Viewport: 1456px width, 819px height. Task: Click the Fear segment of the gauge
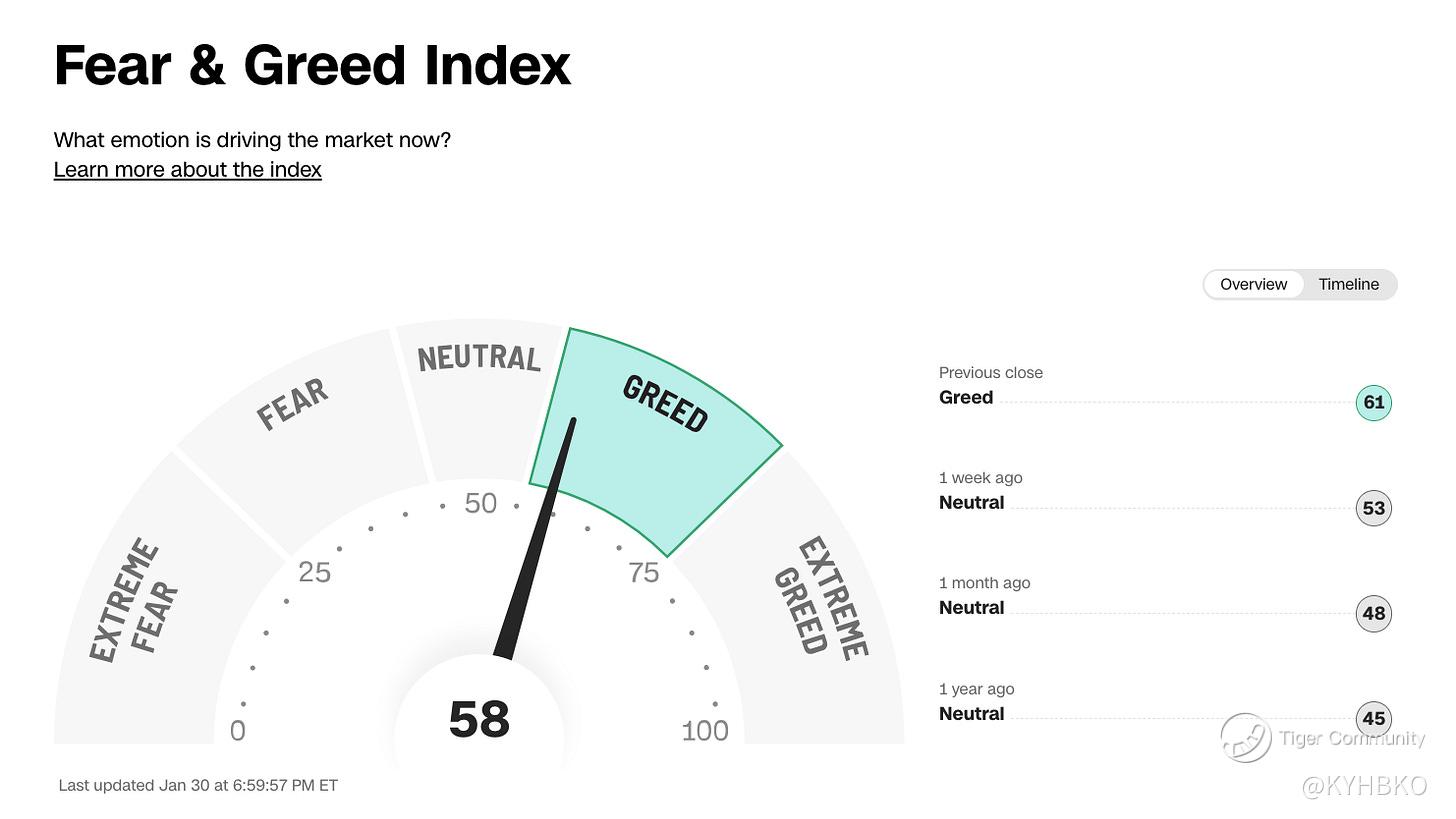click(300, 430)
